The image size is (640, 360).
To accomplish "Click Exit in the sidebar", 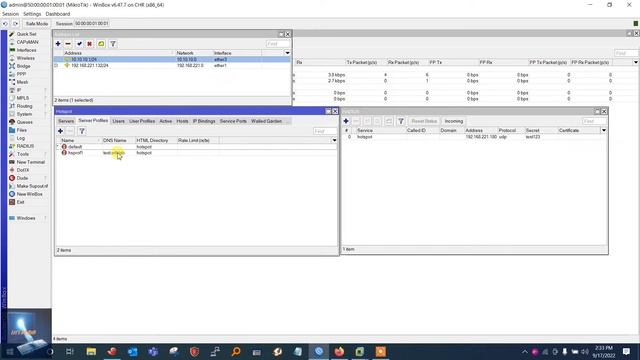I will 20,202.
